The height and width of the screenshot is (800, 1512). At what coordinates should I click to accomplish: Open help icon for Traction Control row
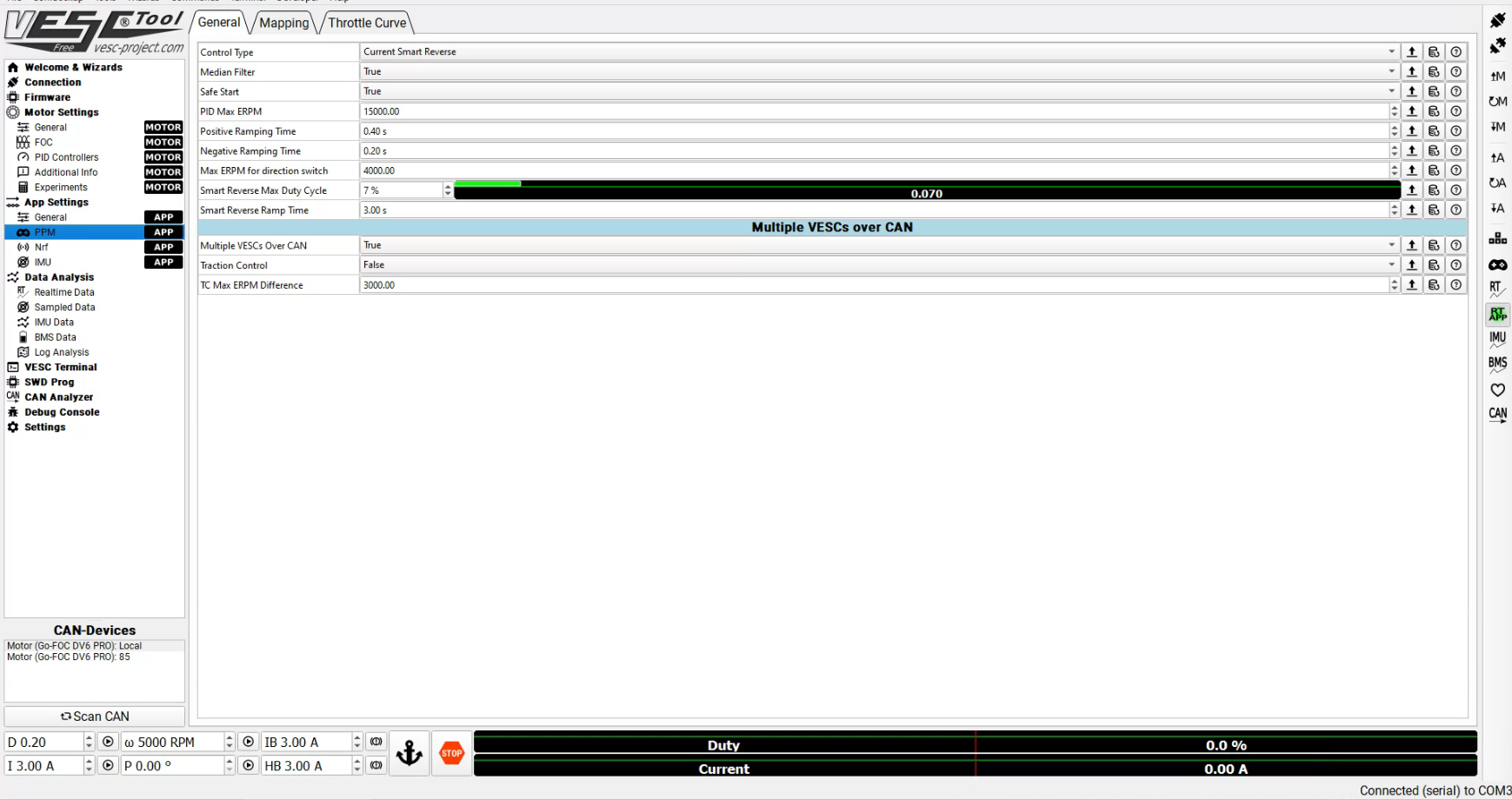pyautogui.click(x=1456, y=265)
